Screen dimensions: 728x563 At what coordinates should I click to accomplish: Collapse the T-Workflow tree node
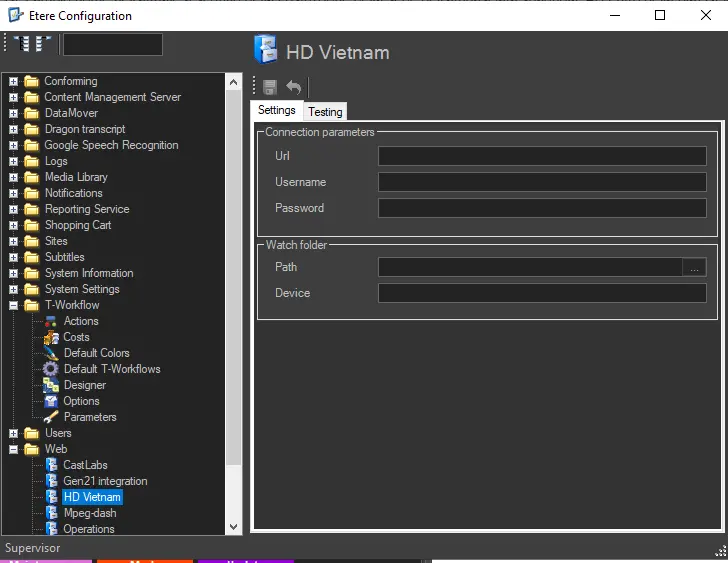(14, 305)
